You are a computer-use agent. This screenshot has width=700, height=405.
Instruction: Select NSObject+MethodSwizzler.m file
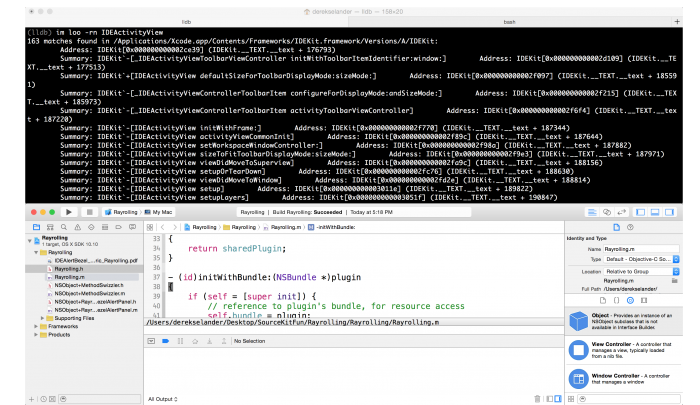pos(84,294)
